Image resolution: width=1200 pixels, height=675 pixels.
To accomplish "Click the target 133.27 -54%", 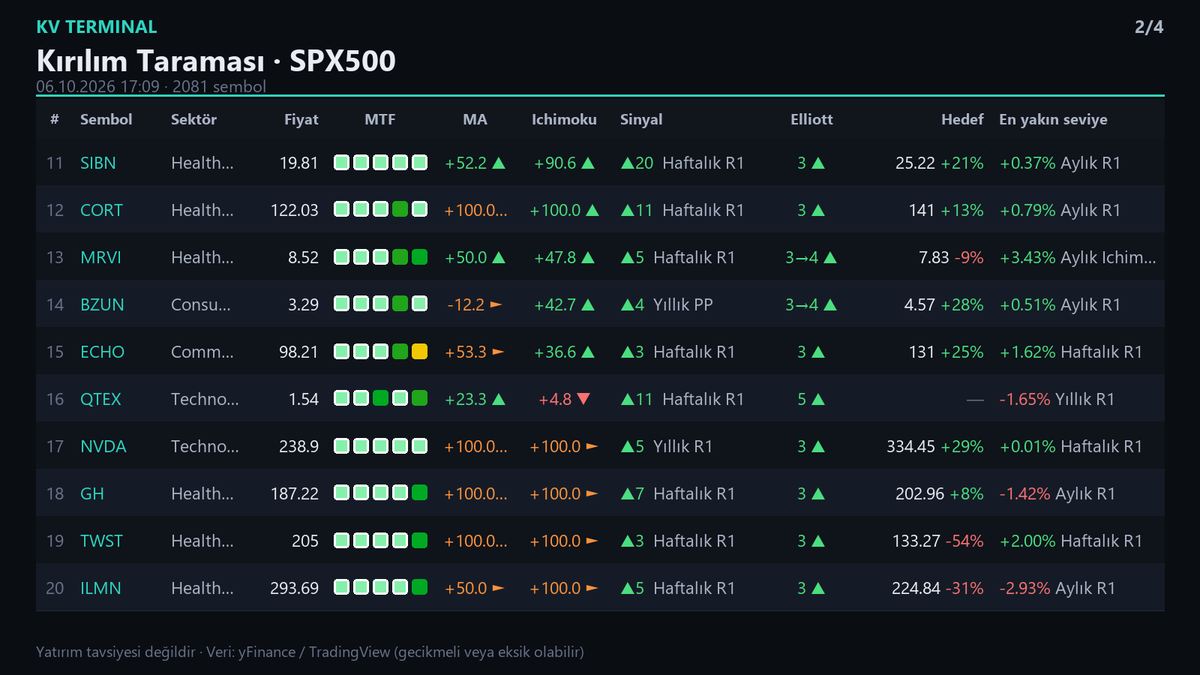I will 938,541.
